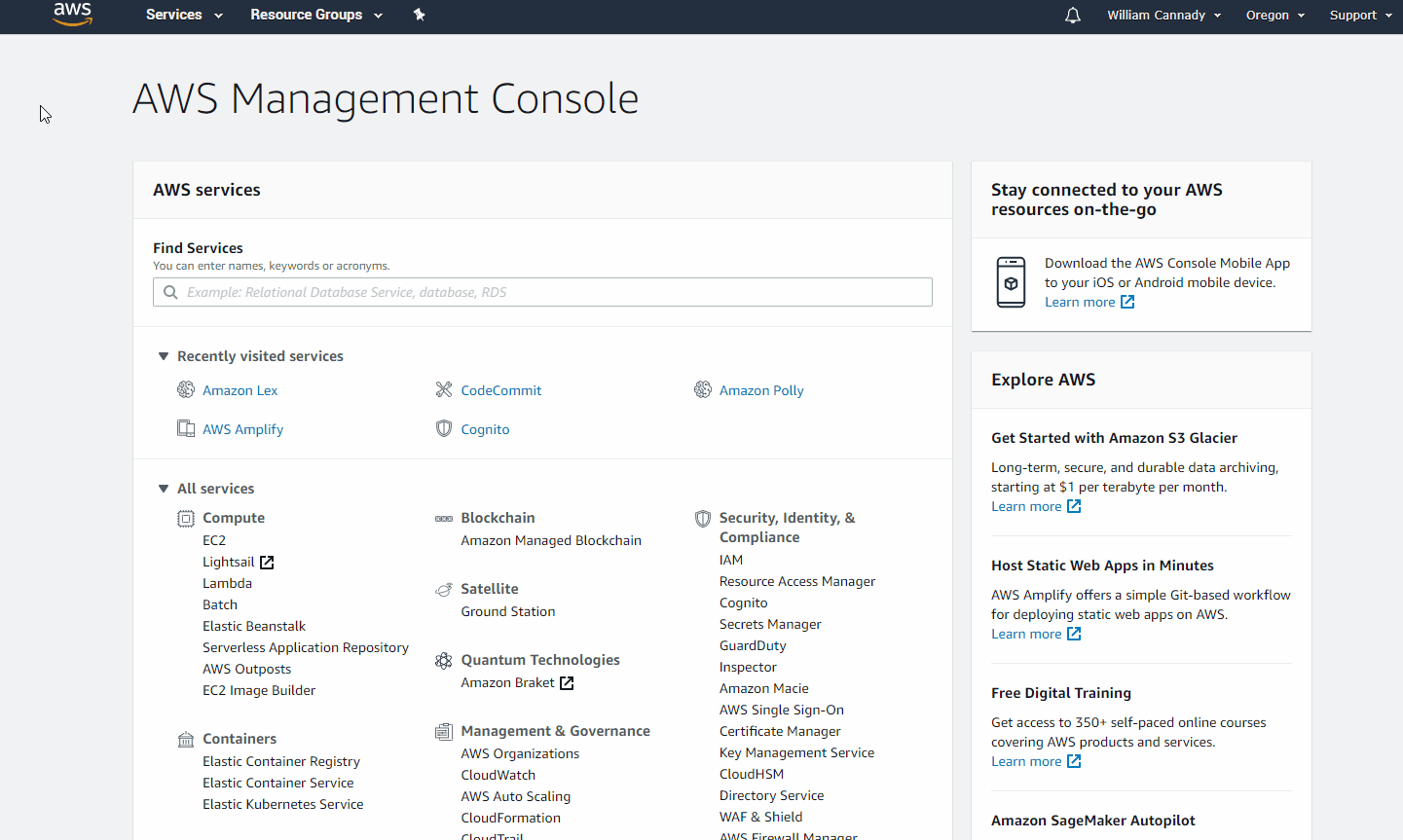Click the Amazon Lex service icon
Screen dimensions: 1403x840
(186, 390)
